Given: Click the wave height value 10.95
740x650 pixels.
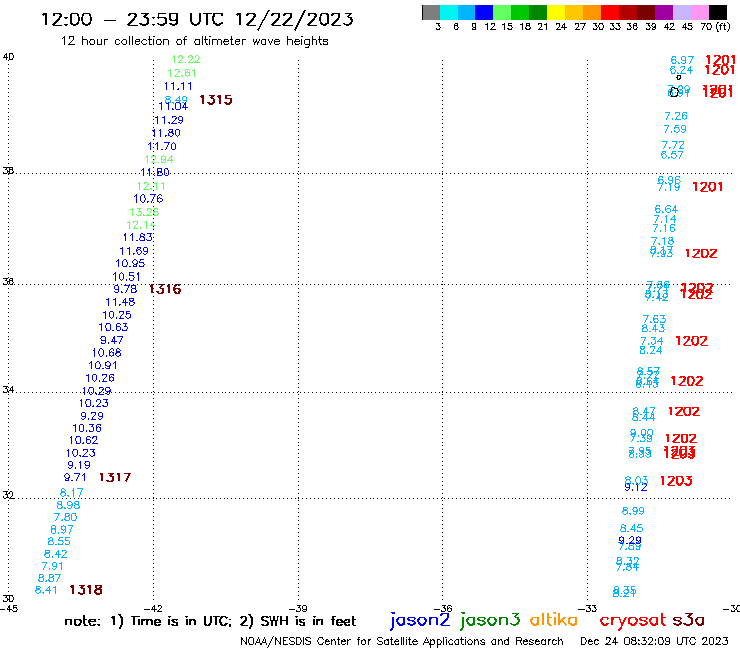Looking at the screenshot, I should (130, 263).
